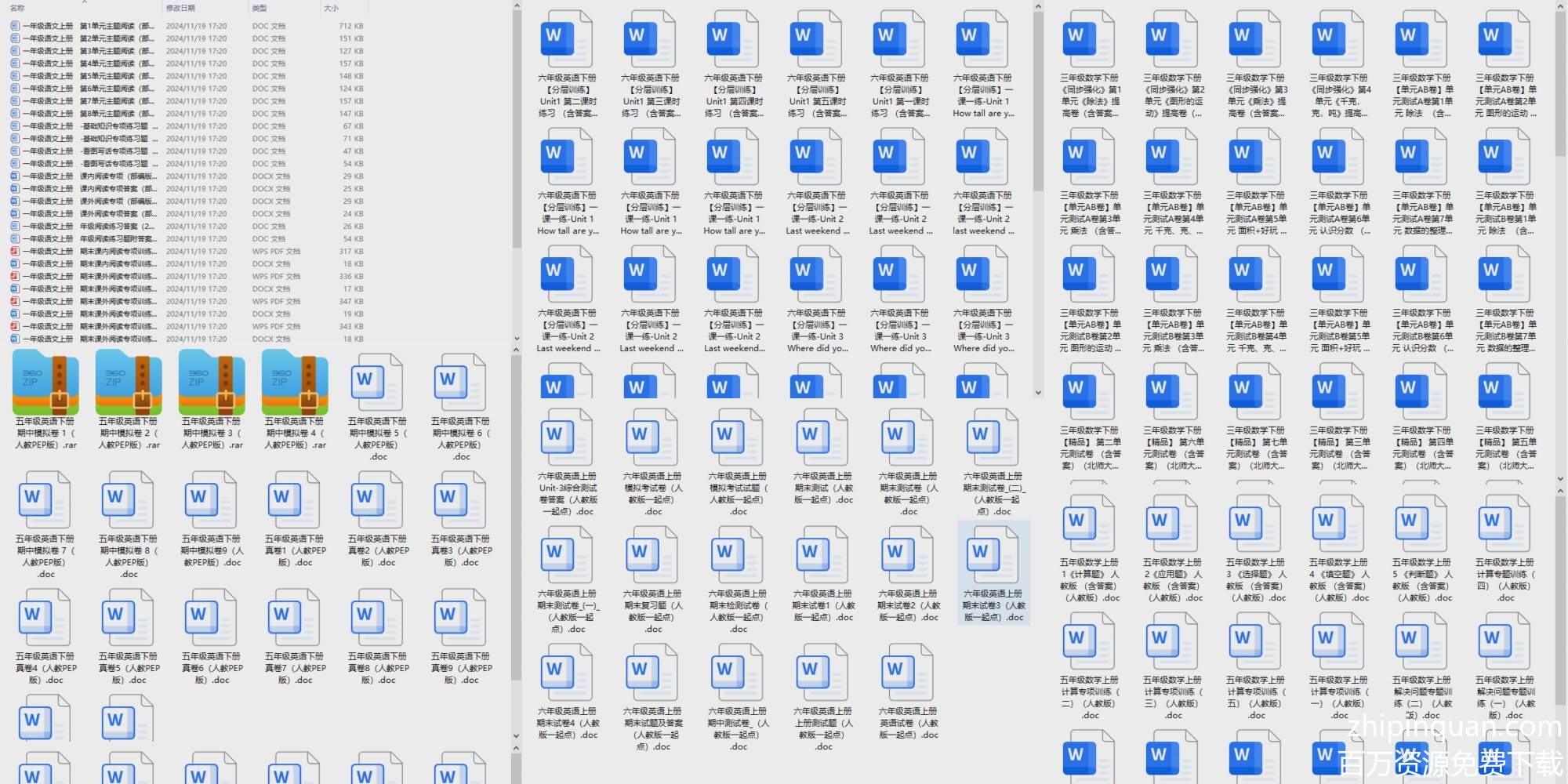Click the 六年级英语下册 pane scrollbar thumb
The width and height of the screenshot is (1568, 784).
tap(1038, 102)
